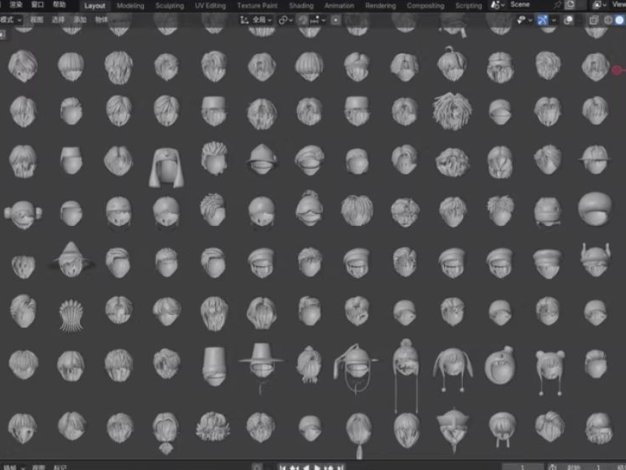The image size is (626, 470).
Task: Switch to the Sculpting workspace tab
Action: (168, 5)
